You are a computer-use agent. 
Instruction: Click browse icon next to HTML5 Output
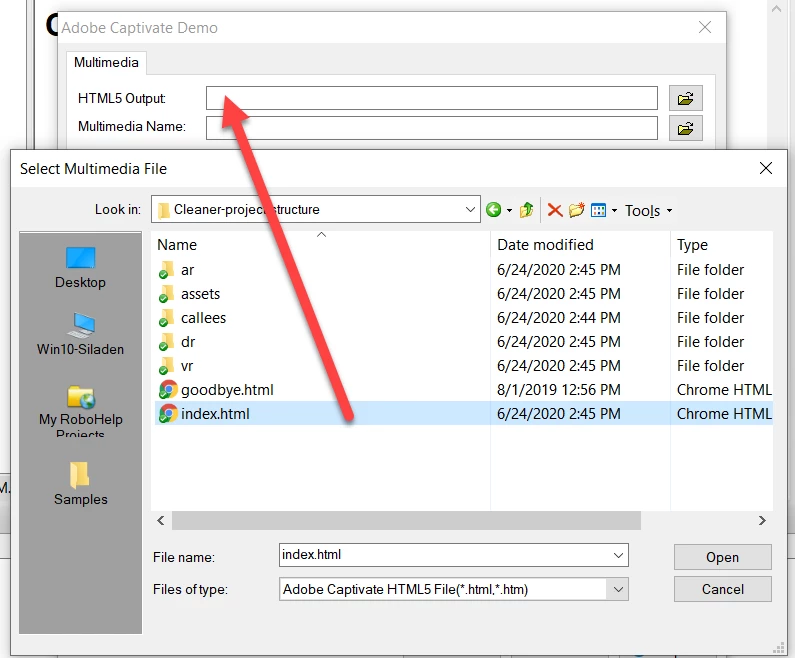point(685,98)
